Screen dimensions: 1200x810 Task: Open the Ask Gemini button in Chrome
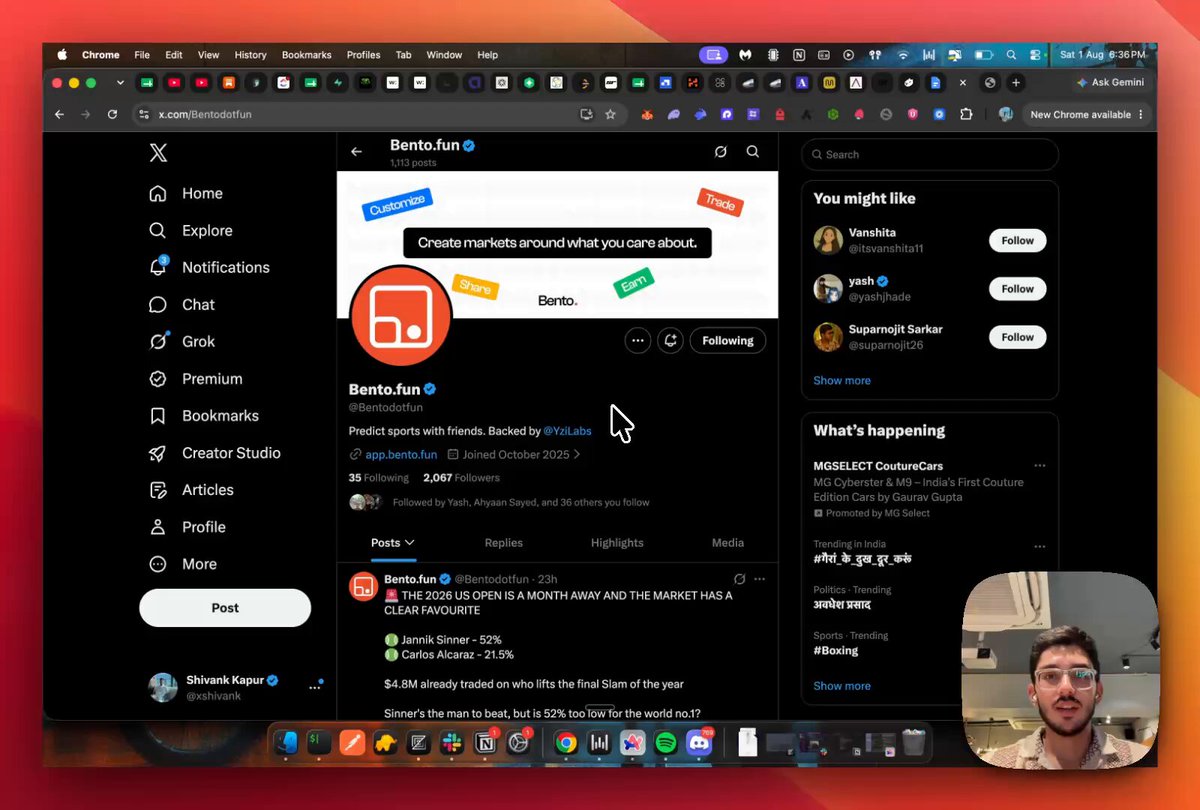point(1110,83)
